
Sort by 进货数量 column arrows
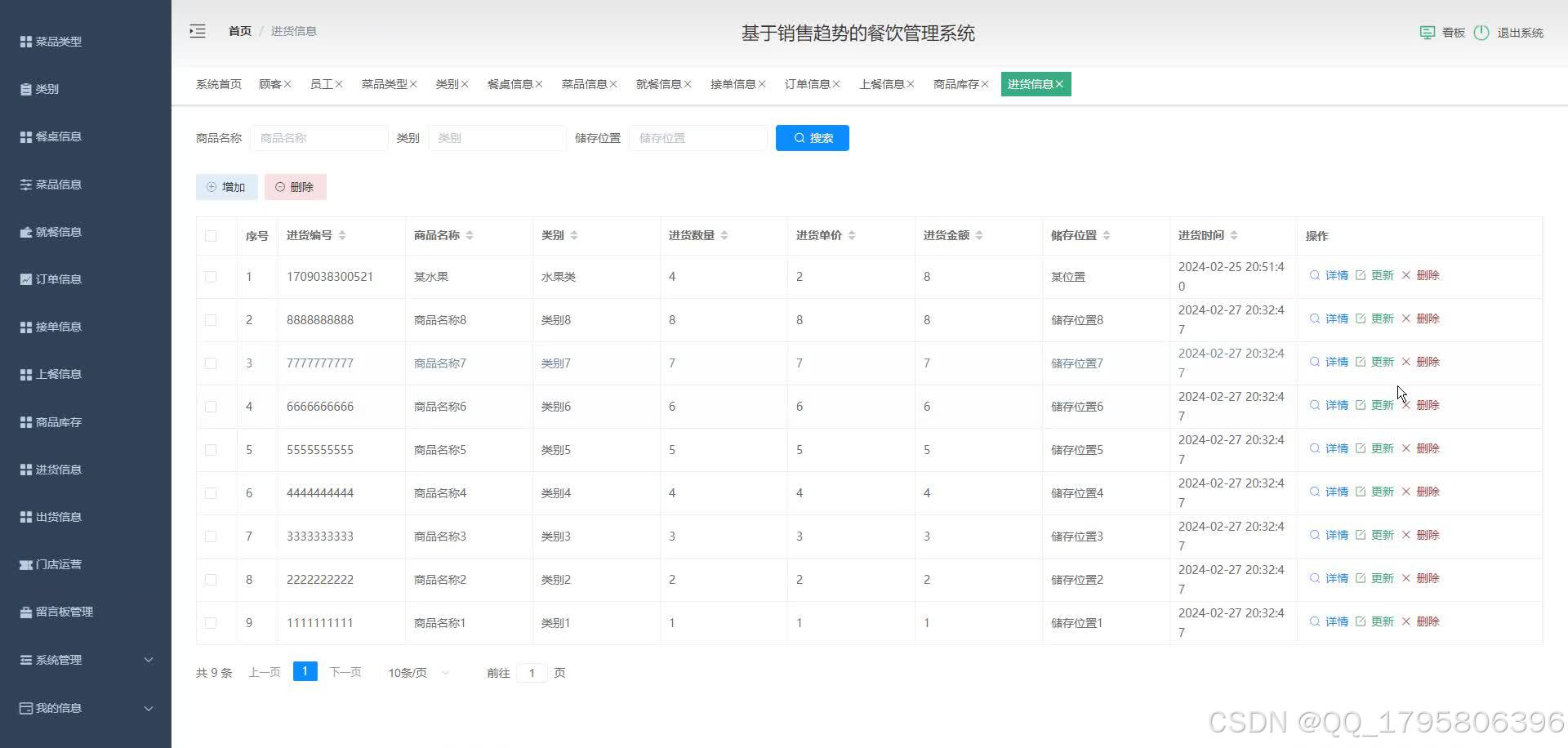pyautogui.click(x=724, y=235)
